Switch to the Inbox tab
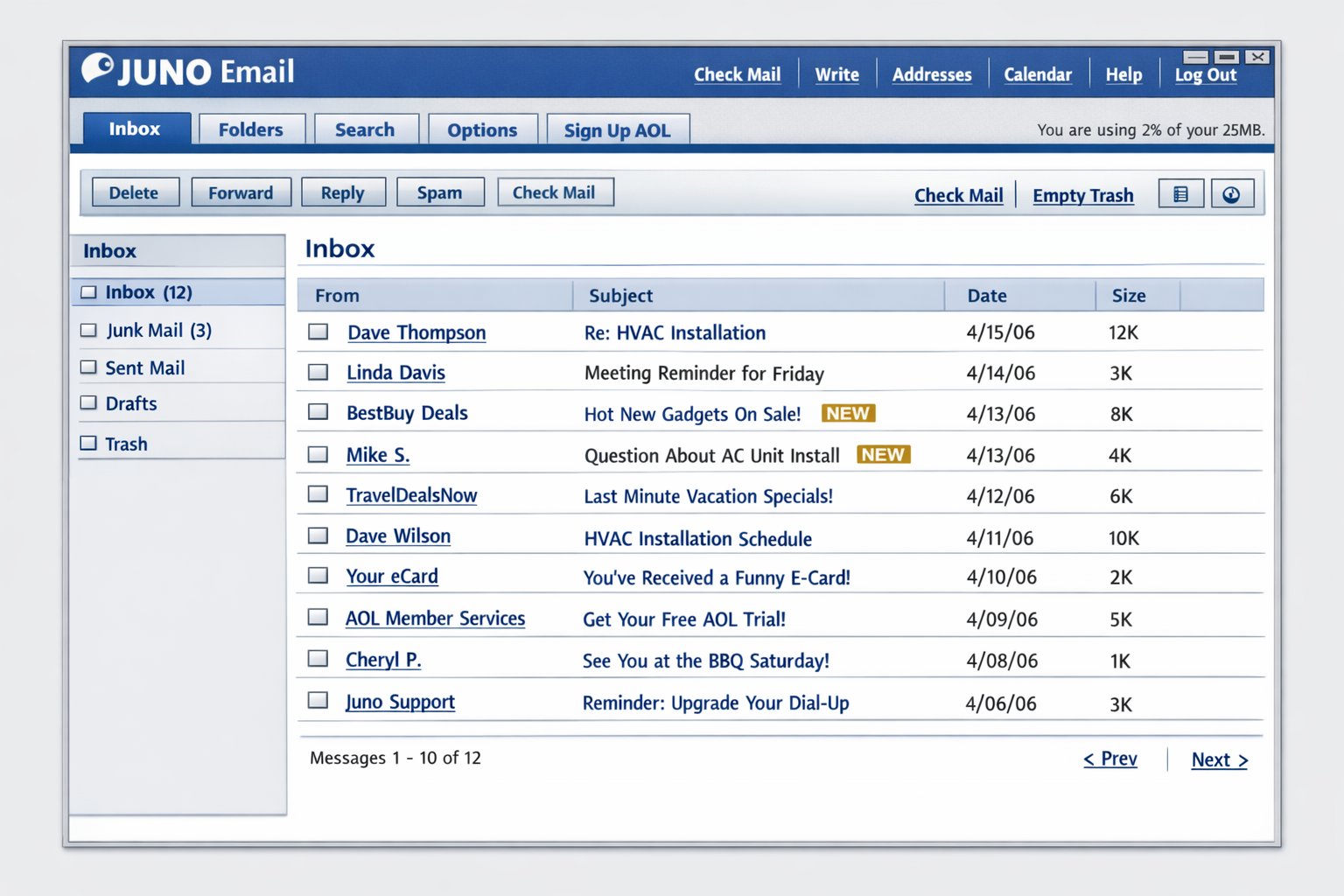Image resolution: width=1344 pixels, height=896 pixels. (x=136, y=129)
